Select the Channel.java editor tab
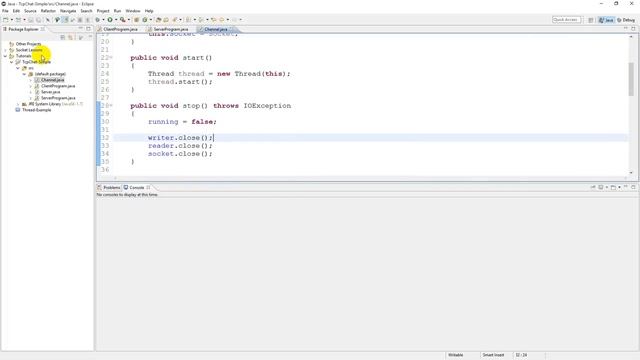Image resolution: width=640 pixels, height=360 pixels. pos(216,29)
